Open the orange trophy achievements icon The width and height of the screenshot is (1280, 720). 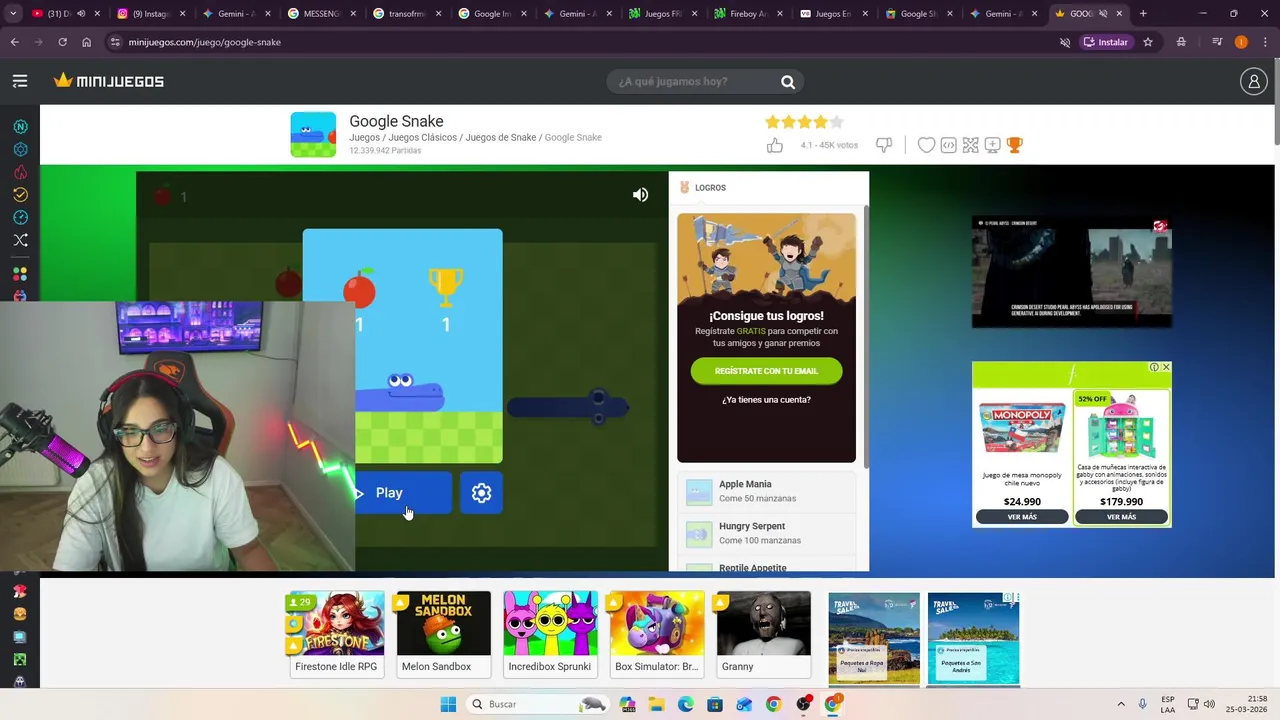coord(1014,145)
